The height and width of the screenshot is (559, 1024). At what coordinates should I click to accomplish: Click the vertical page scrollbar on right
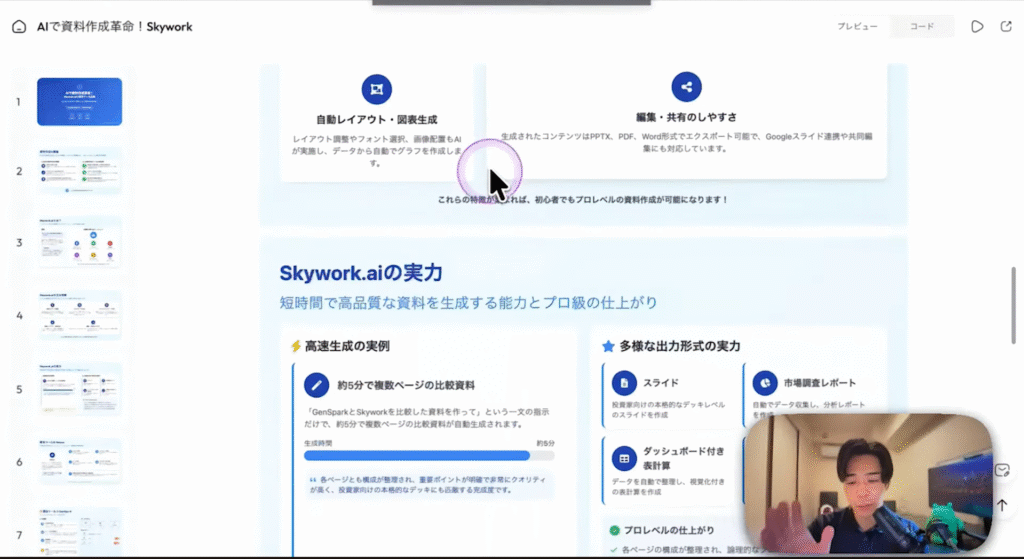tap(1014, 305)
